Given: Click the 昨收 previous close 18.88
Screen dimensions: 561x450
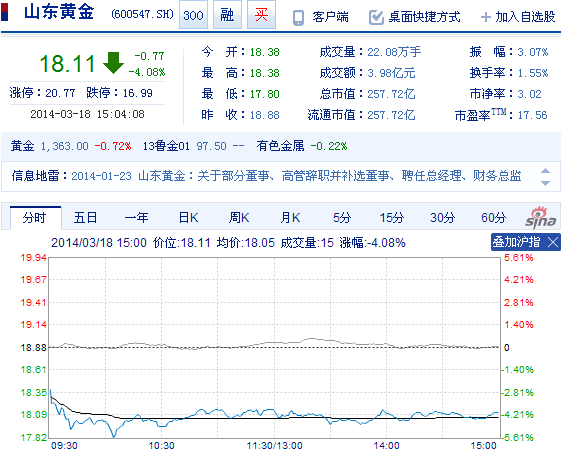Looking at the screenshot, I should (264, 115).
